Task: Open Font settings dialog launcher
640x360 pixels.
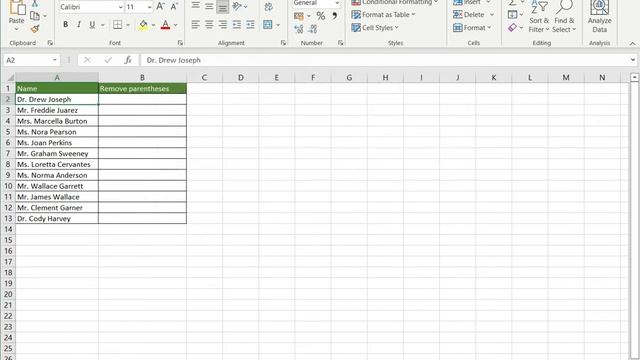Action: pyautogui.click(x=180, y=43)
